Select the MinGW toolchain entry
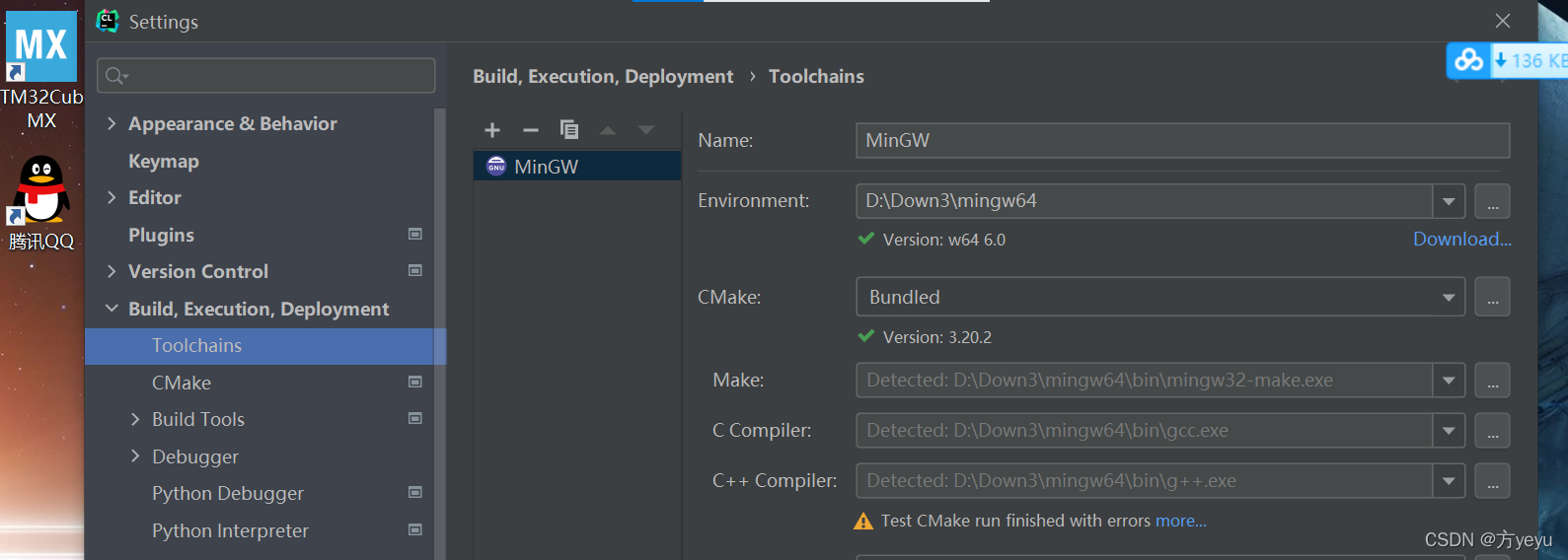 click(x=577, y=167)
